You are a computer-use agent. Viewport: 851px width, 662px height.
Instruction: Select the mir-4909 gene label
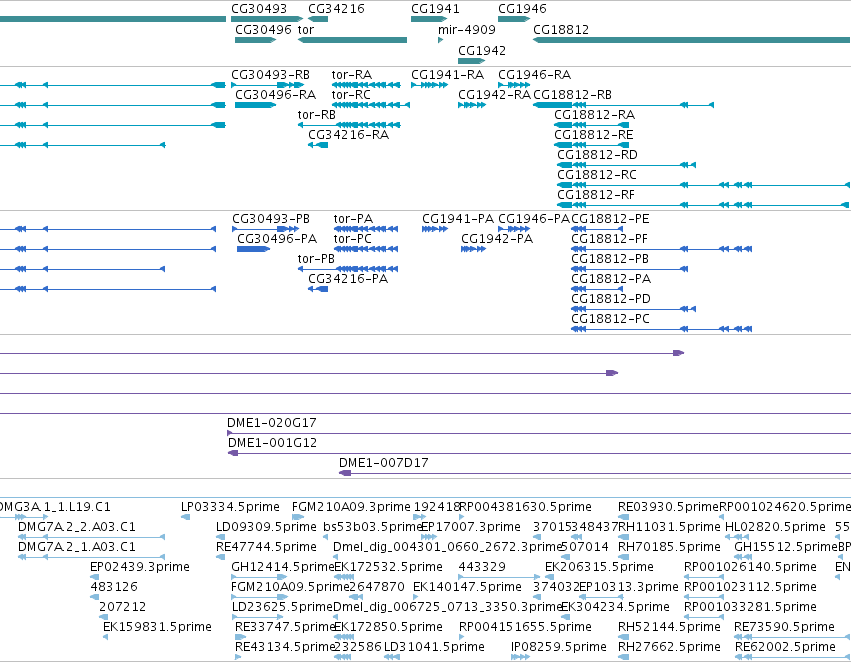(467, 29)
